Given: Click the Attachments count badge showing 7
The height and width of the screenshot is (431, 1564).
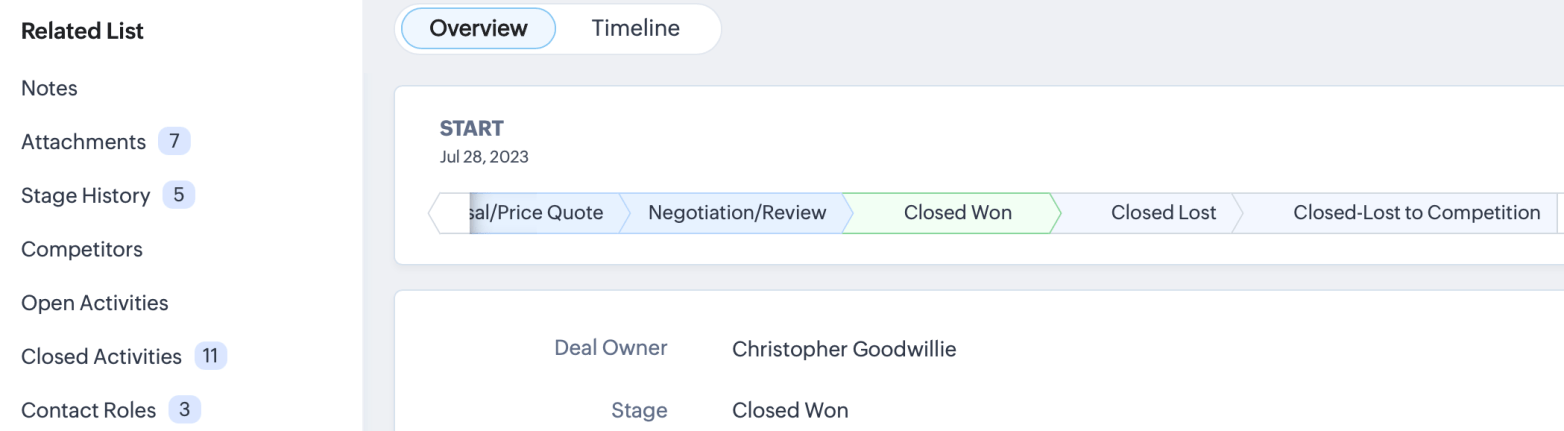Looking at the screenshot, I should tap(174, 142).
